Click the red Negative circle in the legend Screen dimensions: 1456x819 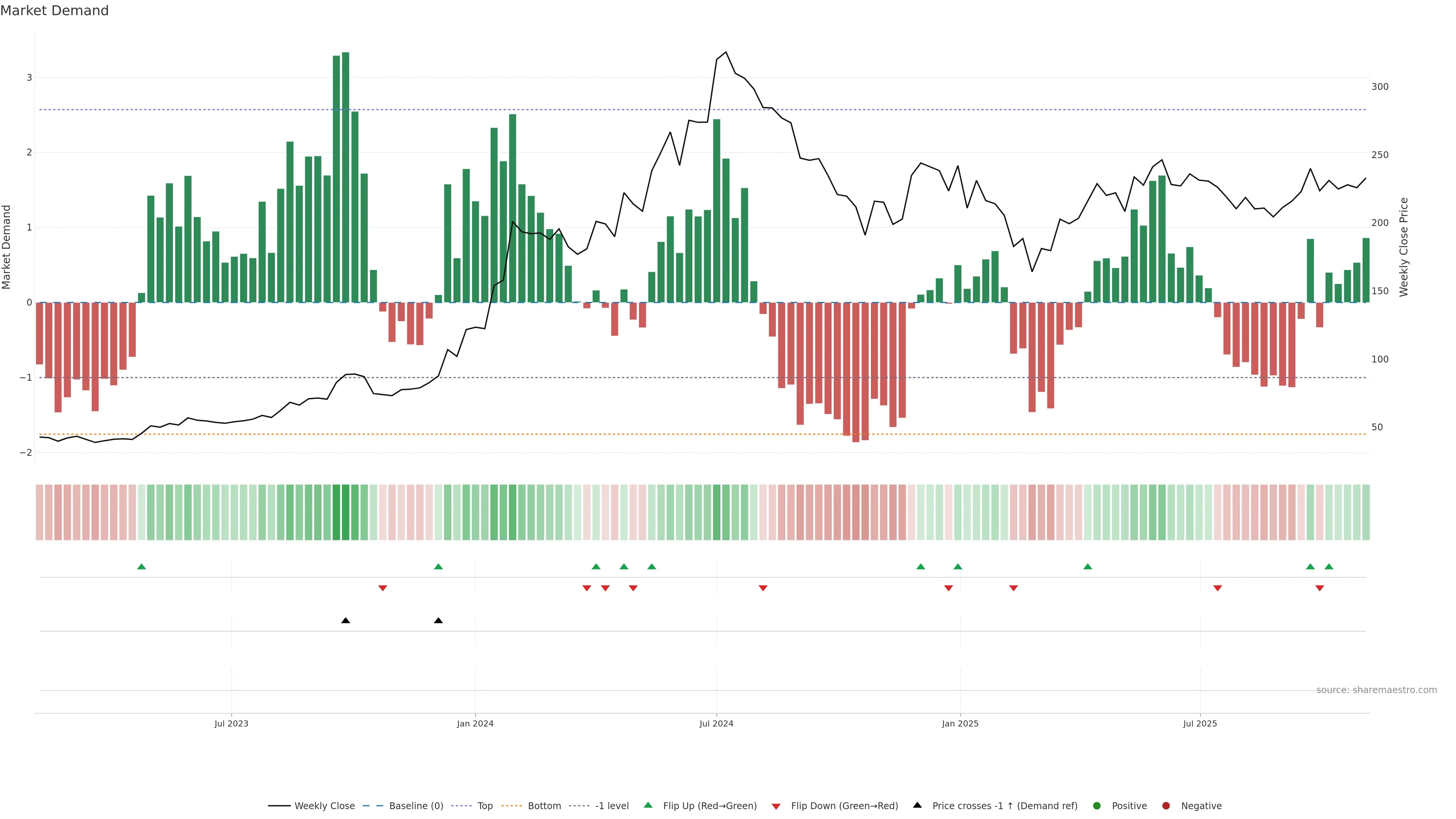tap(1166, 805)
